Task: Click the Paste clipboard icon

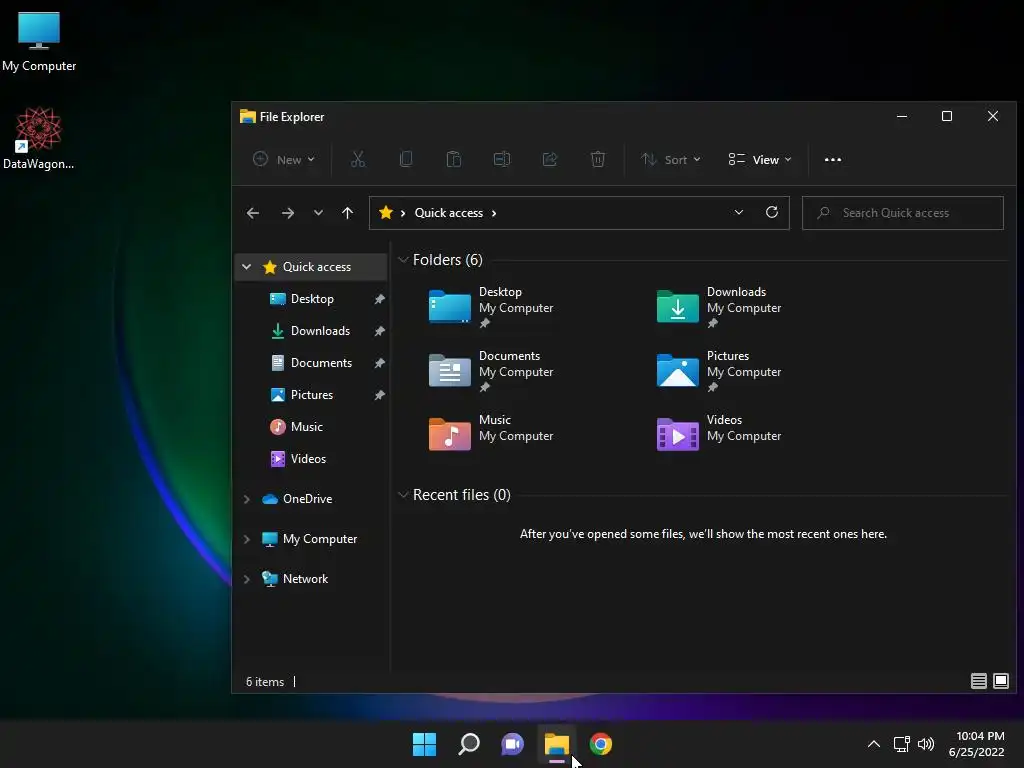Action: tap(453, 159)
